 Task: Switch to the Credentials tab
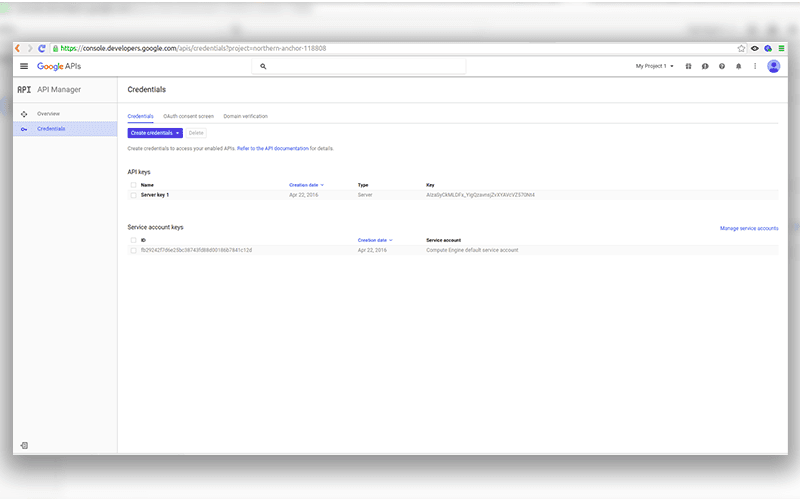tap(140, 116)
